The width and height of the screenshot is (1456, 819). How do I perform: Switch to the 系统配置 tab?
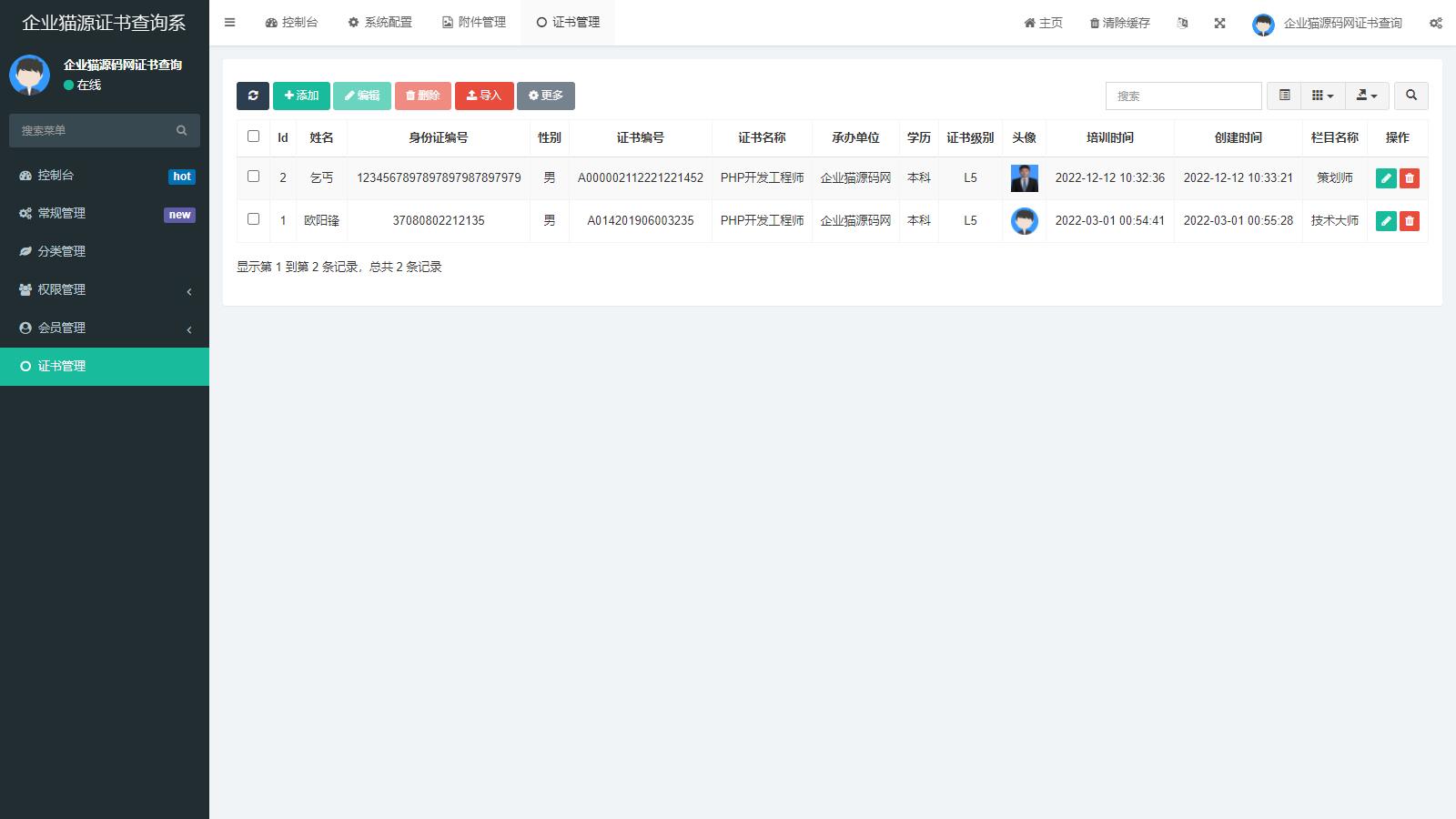pos(380,23)
